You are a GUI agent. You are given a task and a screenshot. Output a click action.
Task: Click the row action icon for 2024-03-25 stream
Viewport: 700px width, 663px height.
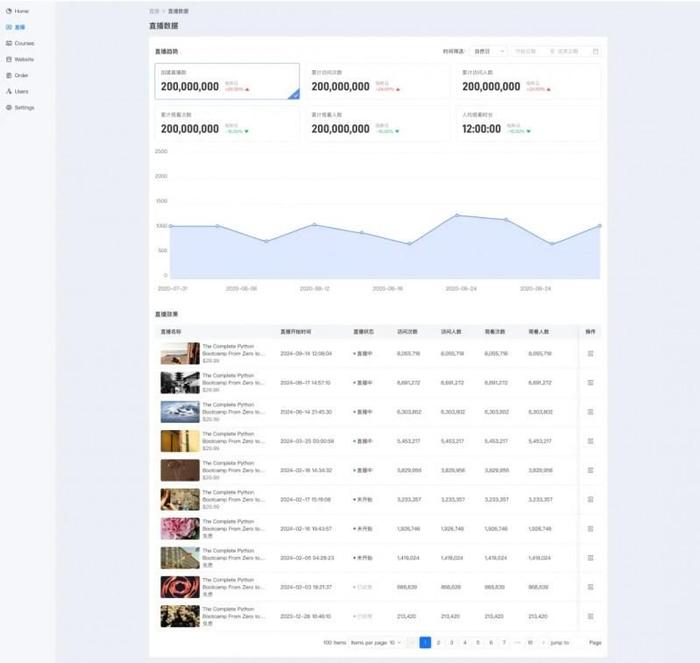click(590, 441)
